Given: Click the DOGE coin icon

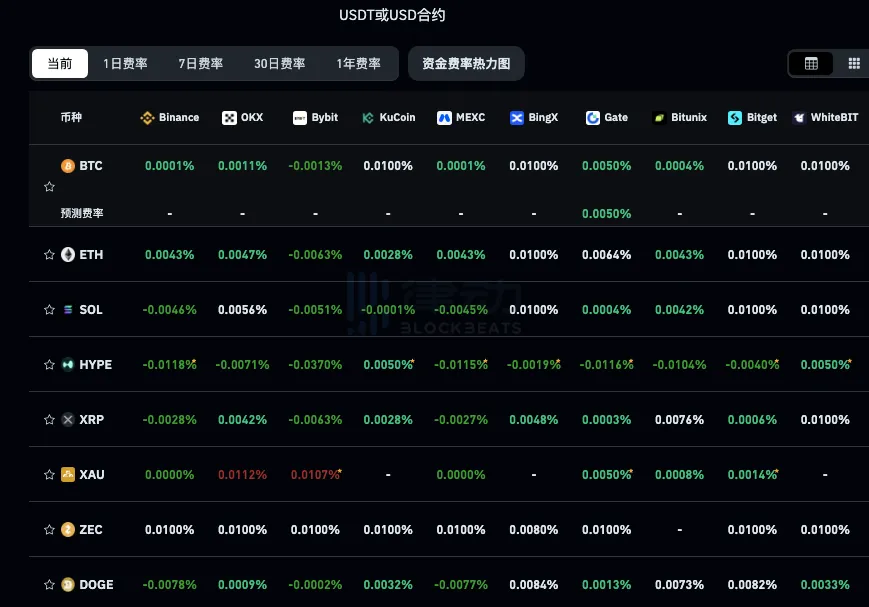Looking at the screenshot, I should 68,584.
